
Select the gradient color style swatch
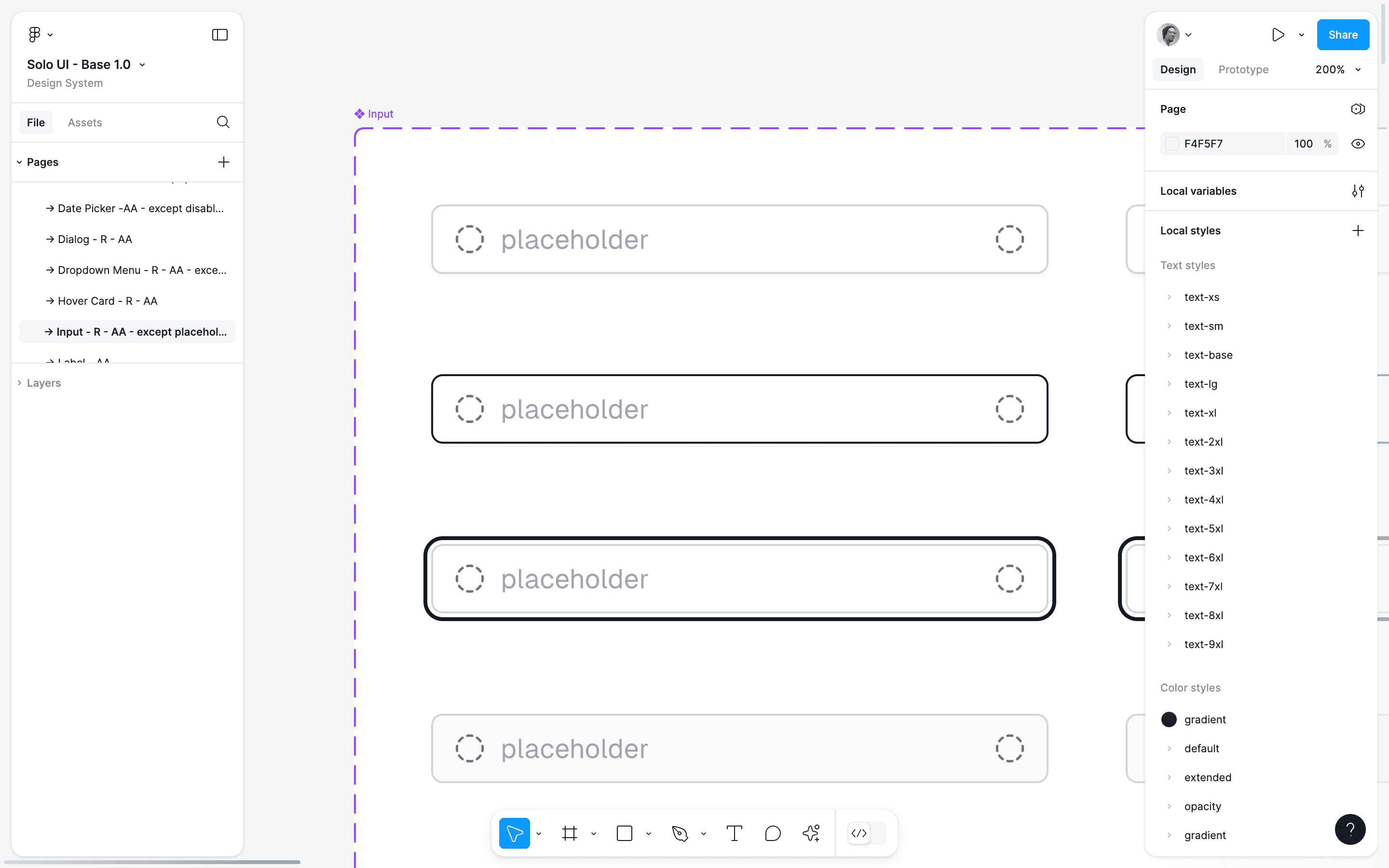point(1169,719)
